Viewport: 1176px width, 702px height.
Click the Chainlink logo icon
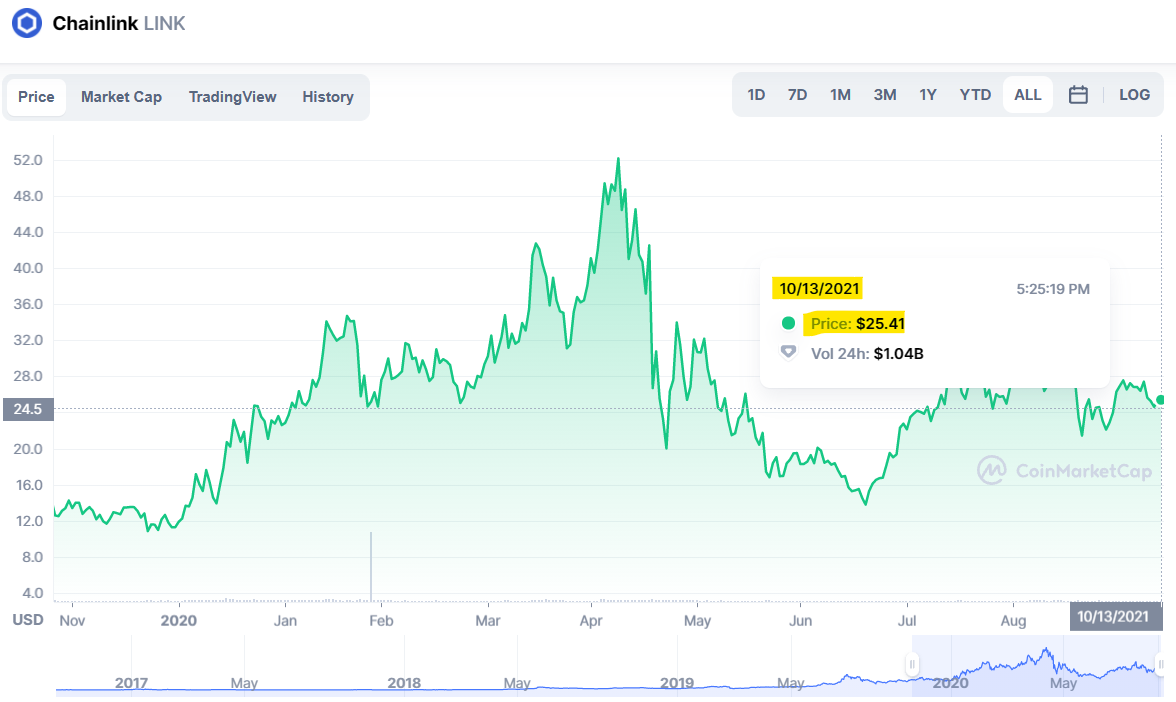tap(27, 23)
